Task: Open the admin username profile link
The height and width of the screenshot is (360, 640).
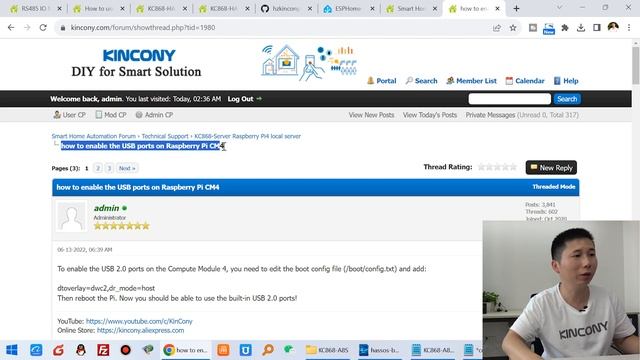Action: tap(107, 208)
